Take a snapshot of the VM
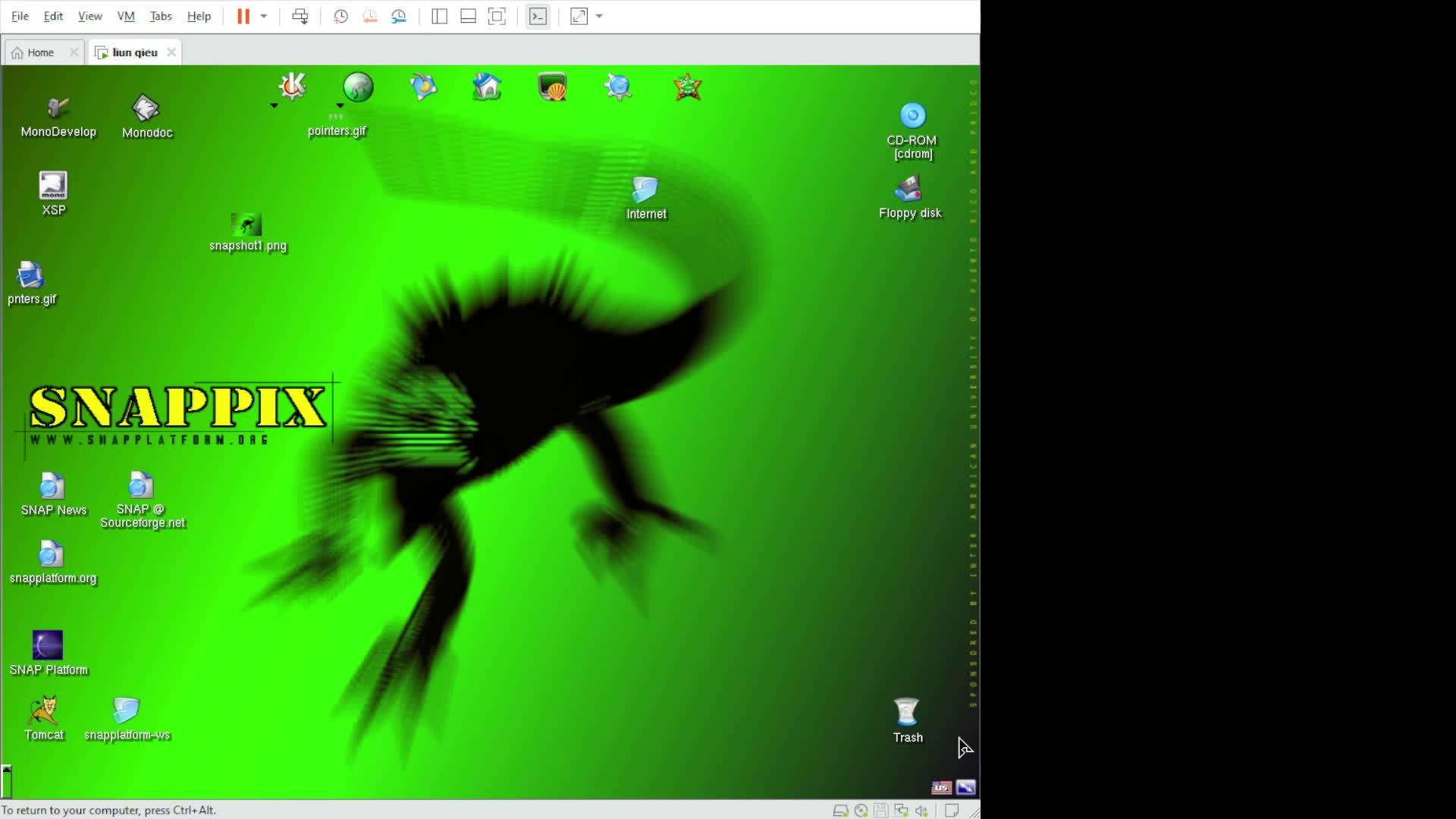Screen dimensions: 1456x819 coord(340,16)
